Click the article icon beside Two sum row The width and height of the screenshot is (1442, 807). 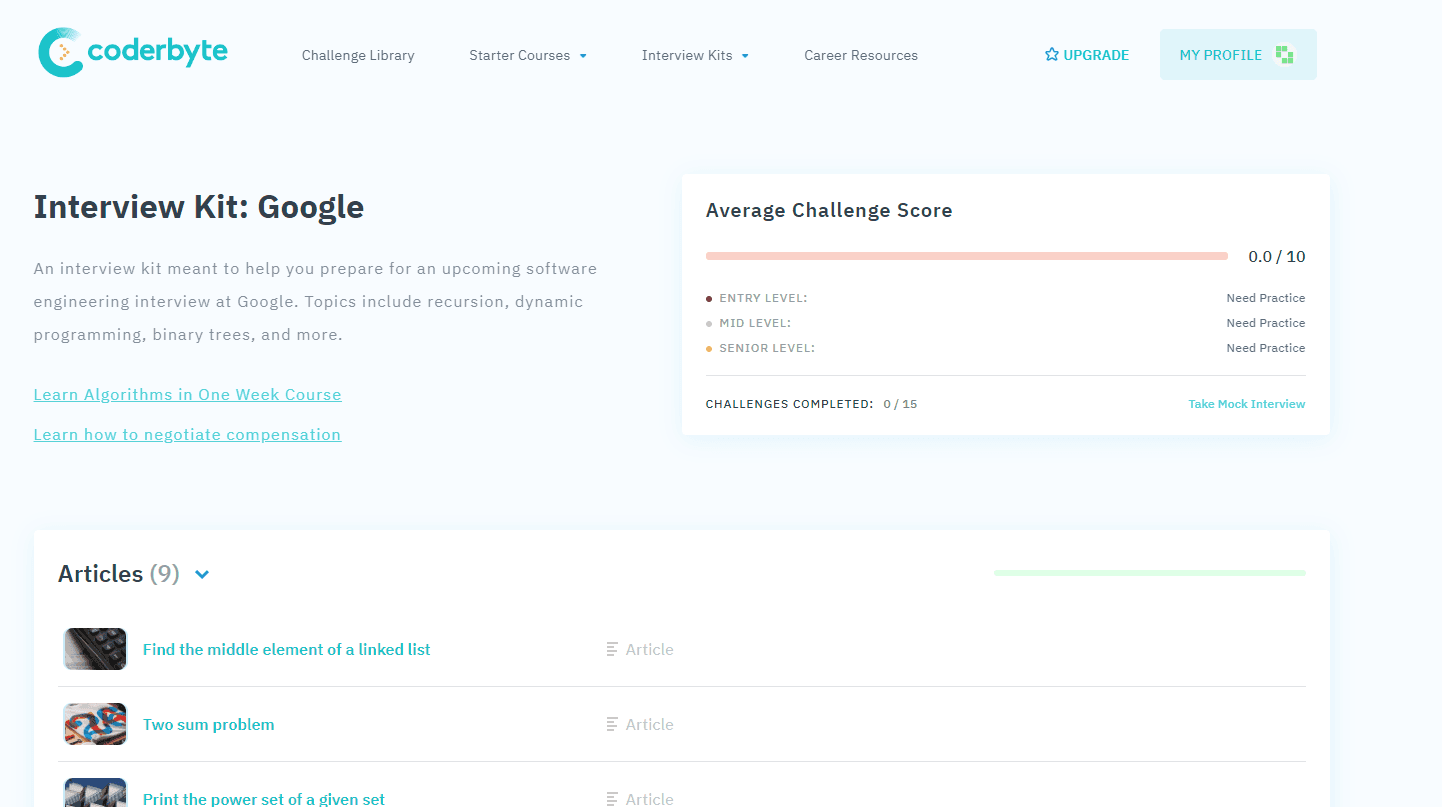(x=612, y=724)
